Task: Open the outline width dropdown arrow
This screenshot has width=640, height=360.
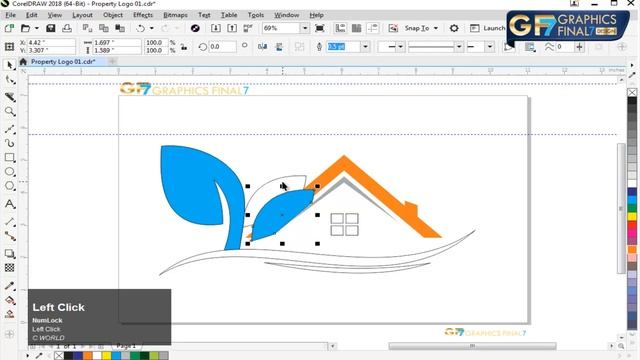Action: point(365,47)
